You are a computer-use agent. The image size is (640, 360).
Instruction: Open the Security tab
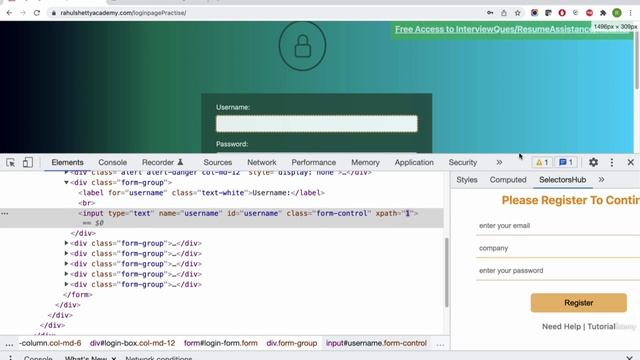click(463, 162)
